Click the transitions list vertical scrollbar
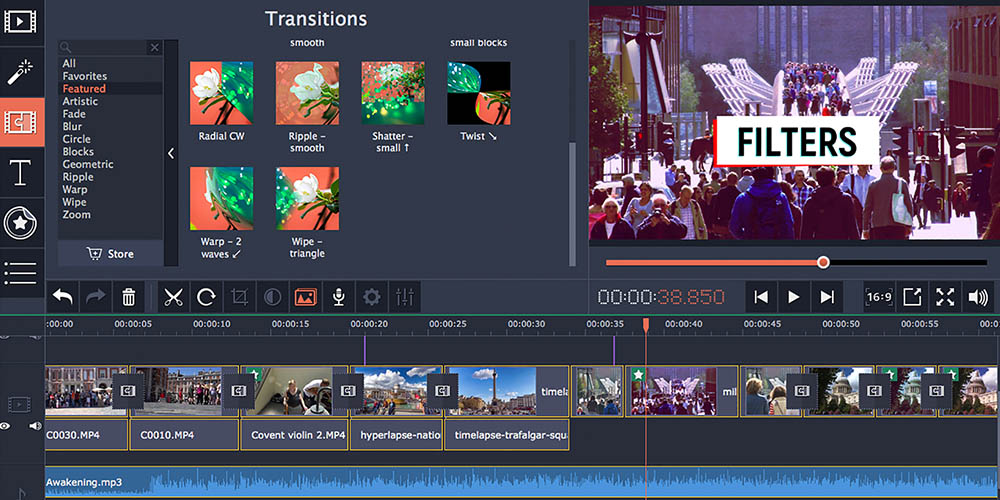Viewport: 1000px width, 500px height. [572, 204]
